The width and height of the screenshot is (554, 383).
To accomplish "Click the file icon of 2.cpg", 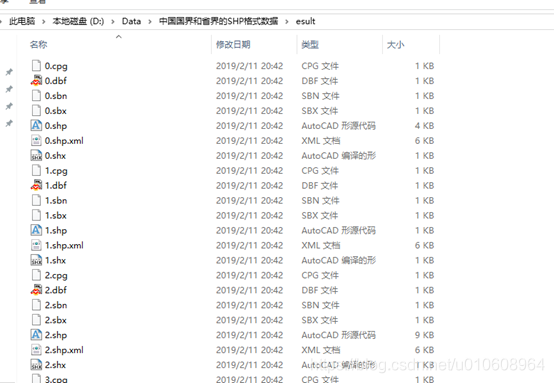I will 36,275.
